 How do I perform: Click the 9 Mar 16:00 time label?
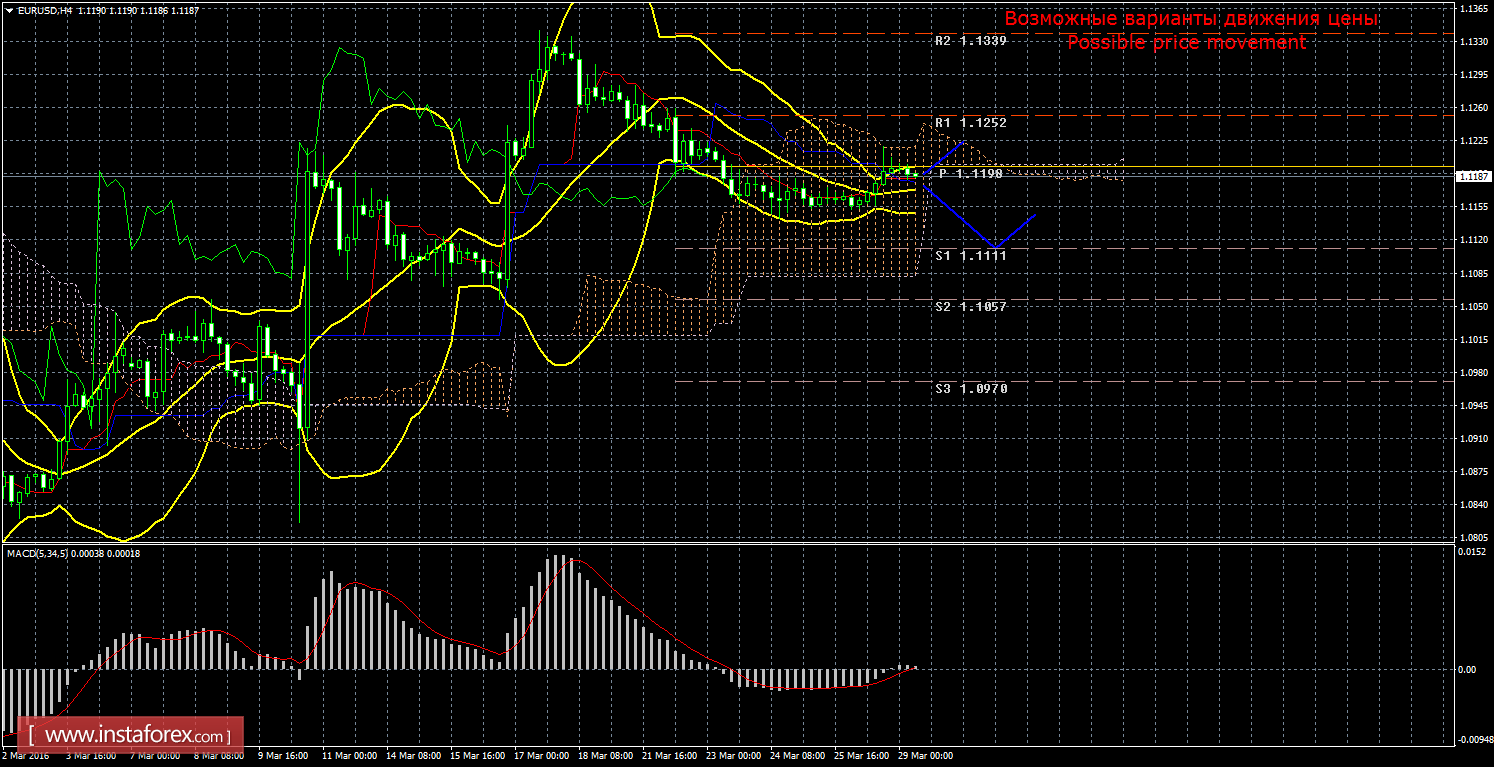coord(282,756)
